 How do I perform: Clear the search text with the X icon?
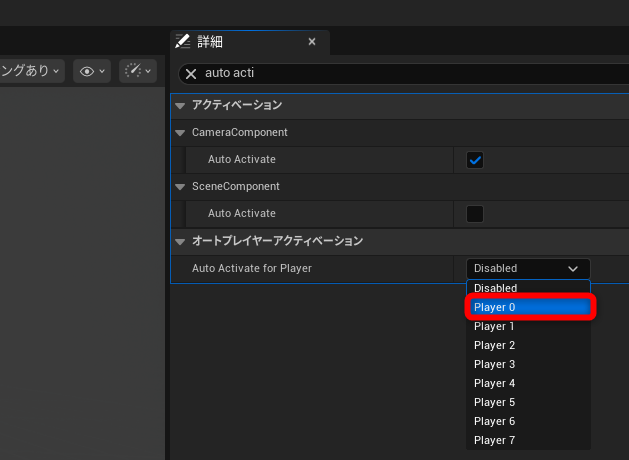(191, 74)
